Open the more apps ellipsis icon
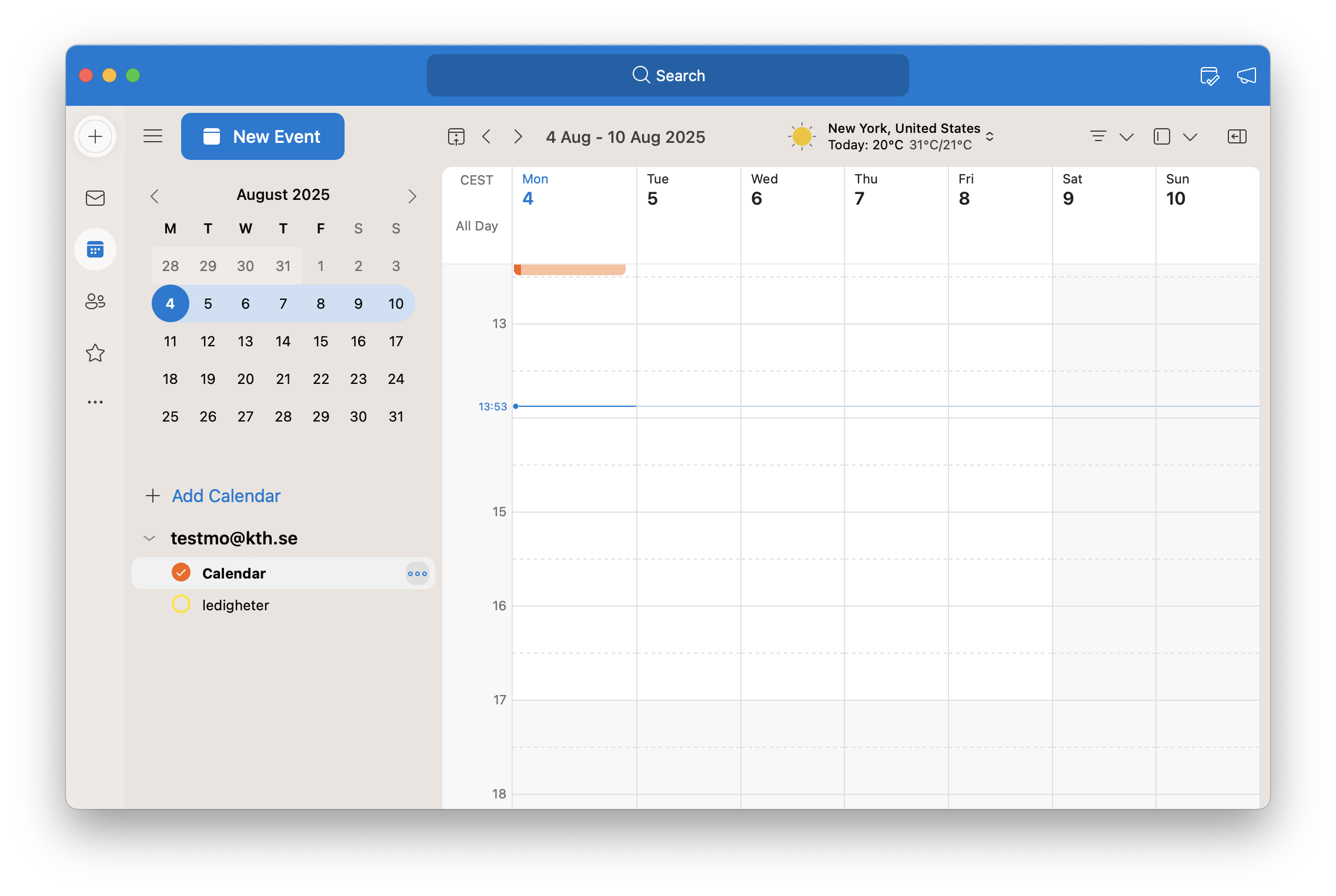1336x896 pixels. pyautogui.click(x=95, y=402)
